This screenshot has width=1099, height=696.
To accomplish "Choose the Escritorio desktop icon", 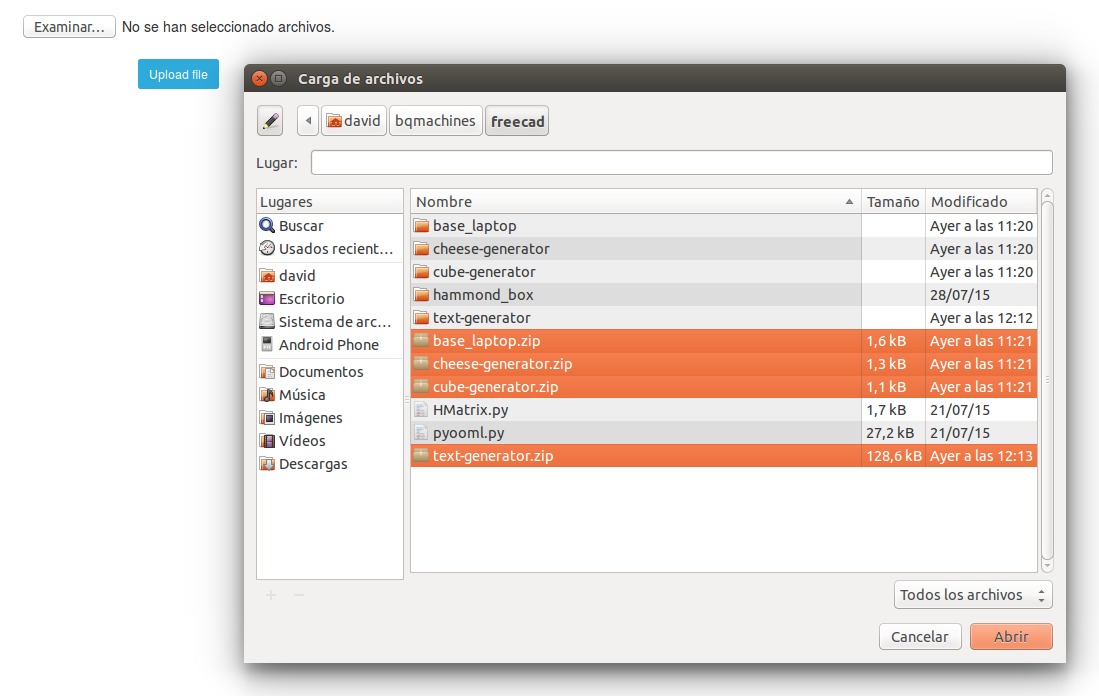I will tap(267, 299).
